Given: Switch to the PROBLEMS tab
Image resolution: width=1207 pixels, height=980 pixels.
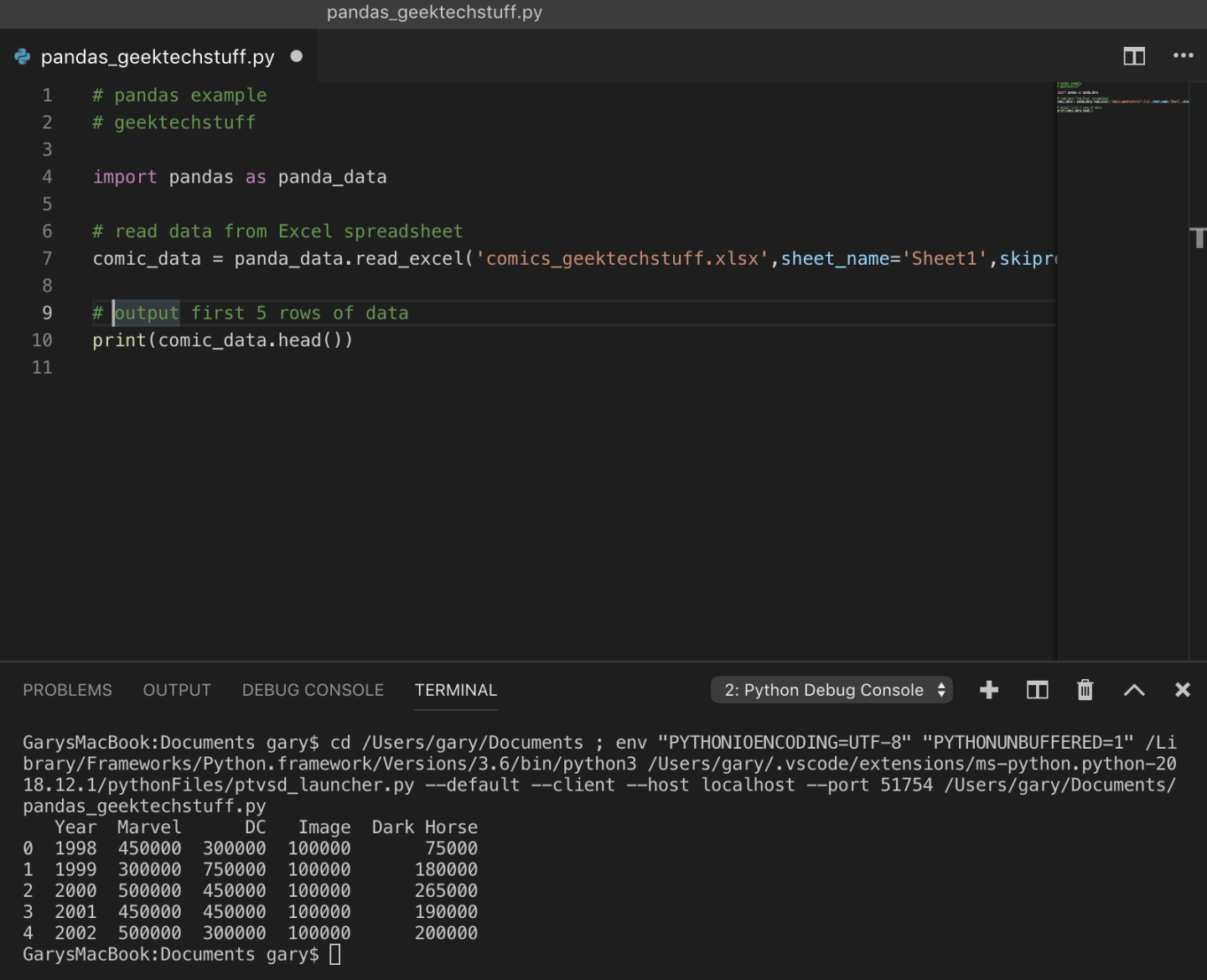Looking at the screenshot, I should 67,690.
